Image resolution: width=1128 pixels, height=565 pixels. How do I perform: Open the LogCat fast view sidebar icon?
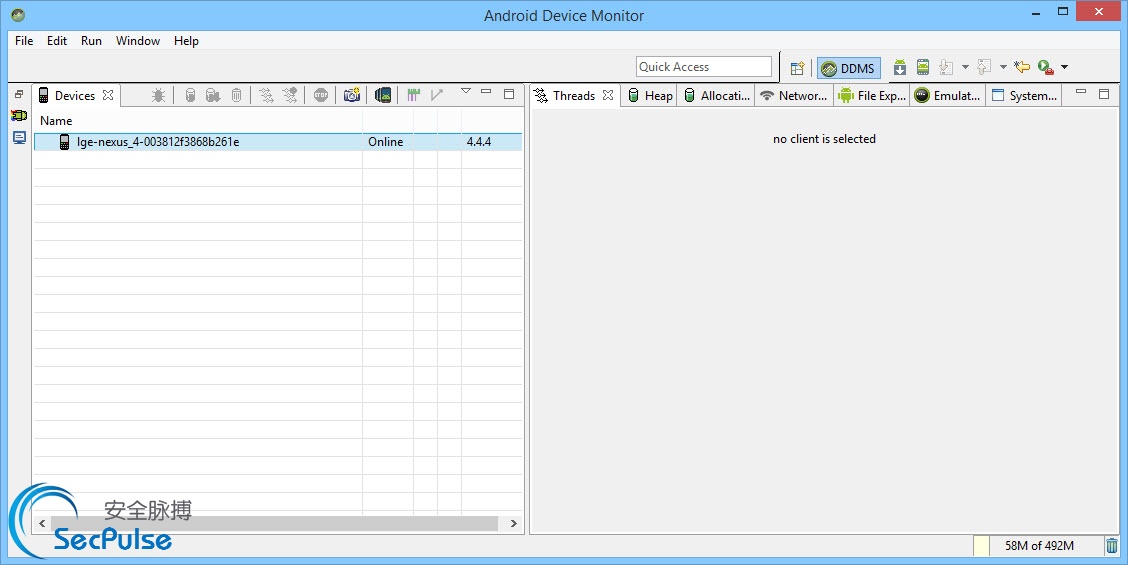(x=19, y=115)
